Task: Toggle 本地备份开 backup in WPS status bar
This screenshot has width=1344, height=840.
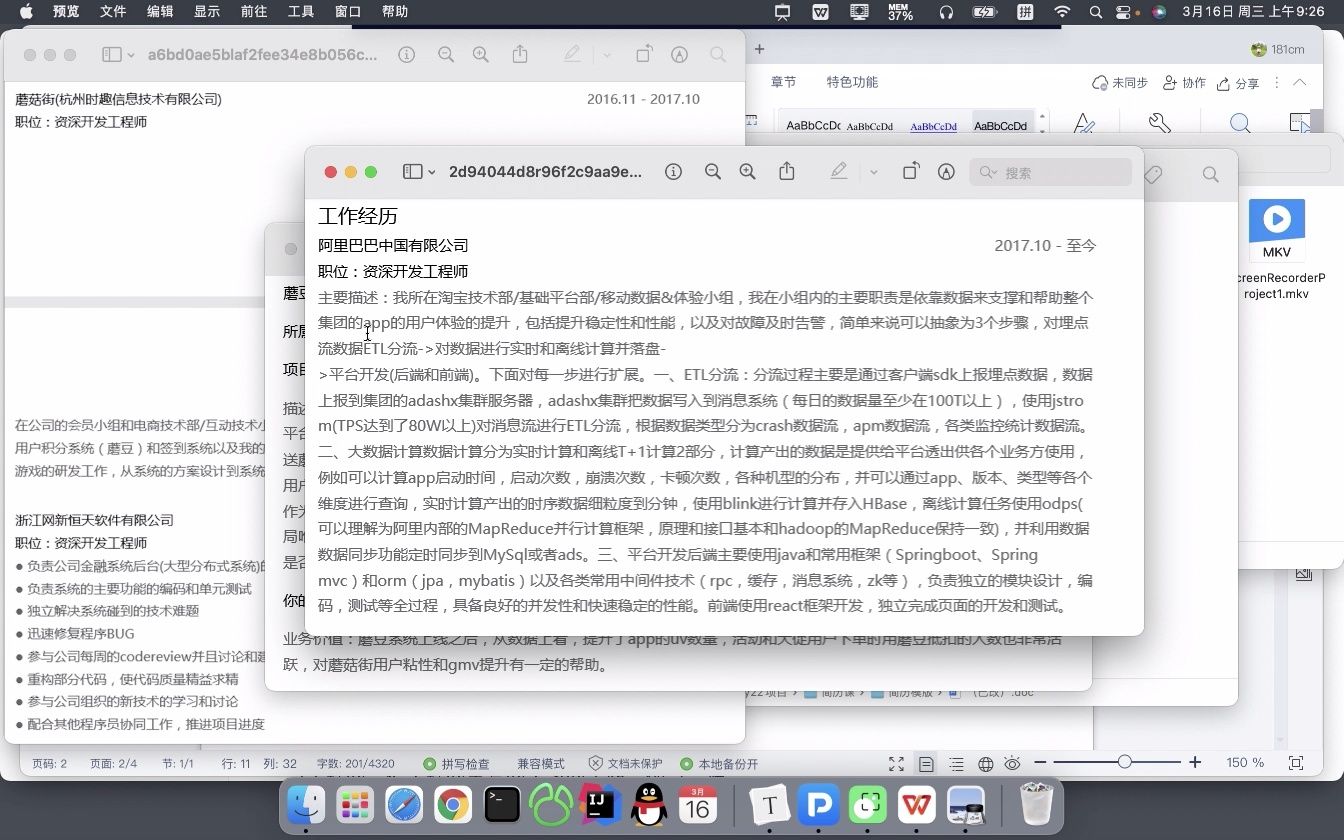Action: click(719, 764)
